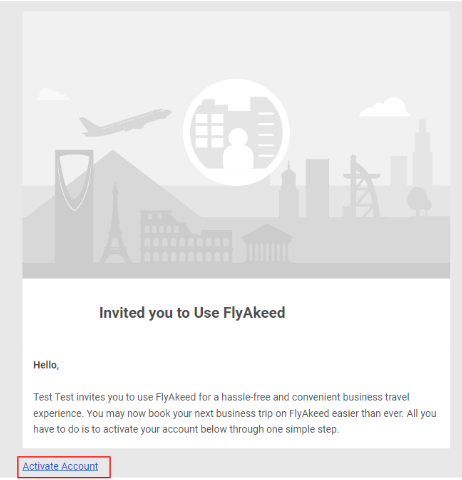Click the Test Test invitation paragraph
The height and width of the screenshot is (480, 462).
point(235,413)
